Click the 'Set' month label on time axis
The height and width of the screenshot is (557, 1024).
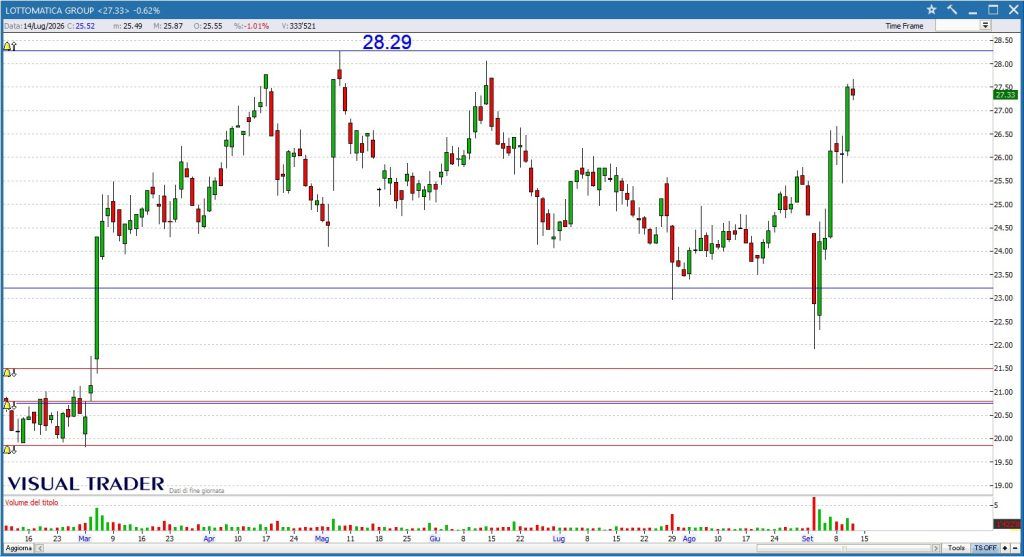click(808, 539)
